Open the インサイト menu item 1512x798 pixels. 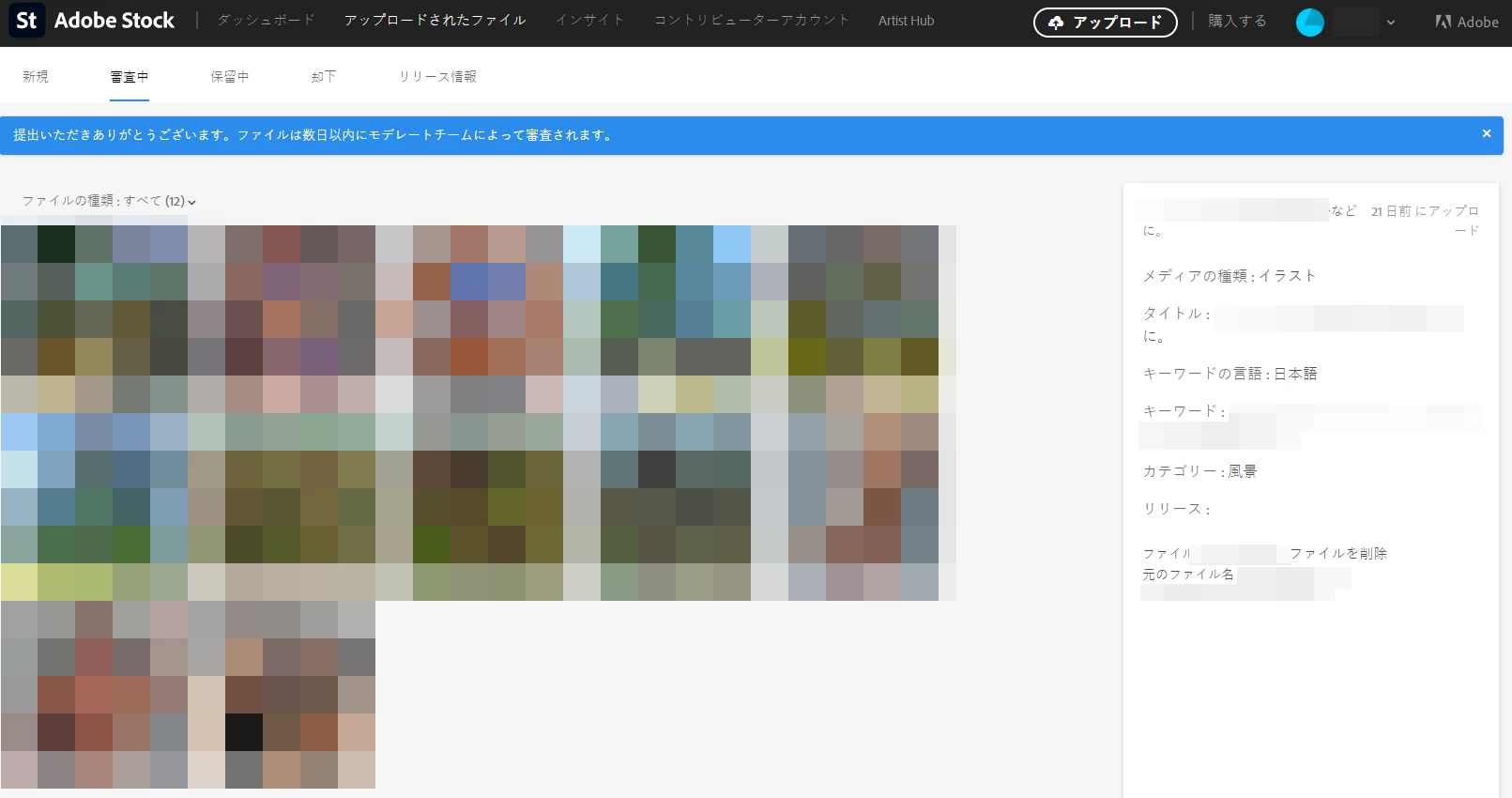click(589, 20)
